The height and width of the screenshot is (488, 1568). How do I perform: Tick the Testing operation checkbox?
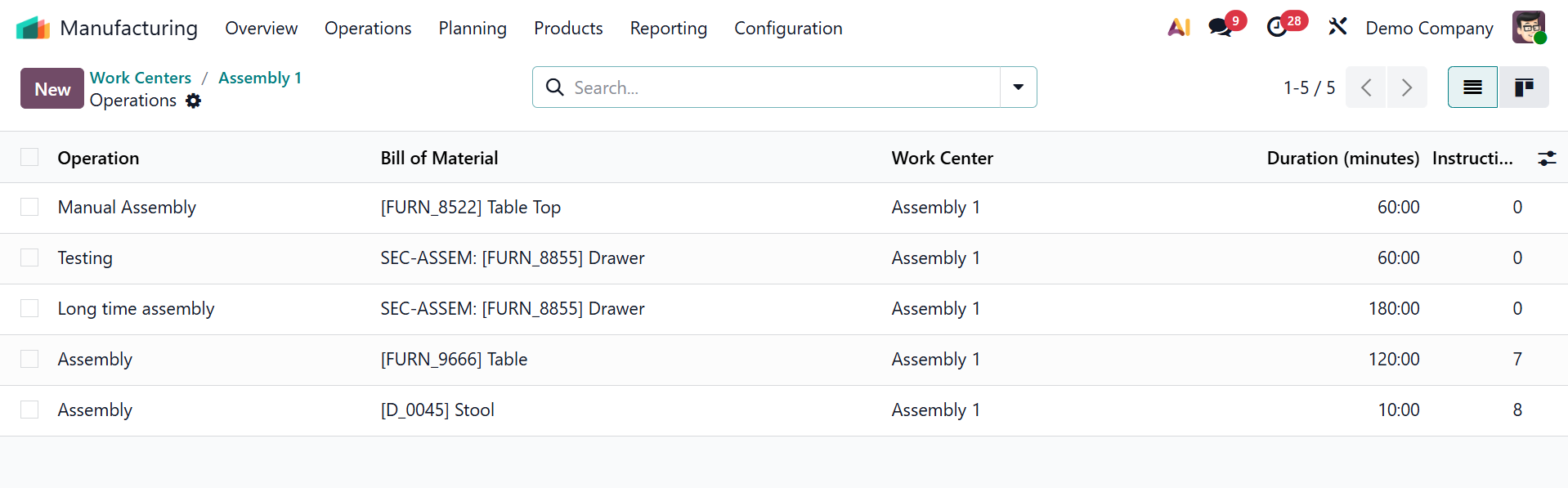[29, 258]
